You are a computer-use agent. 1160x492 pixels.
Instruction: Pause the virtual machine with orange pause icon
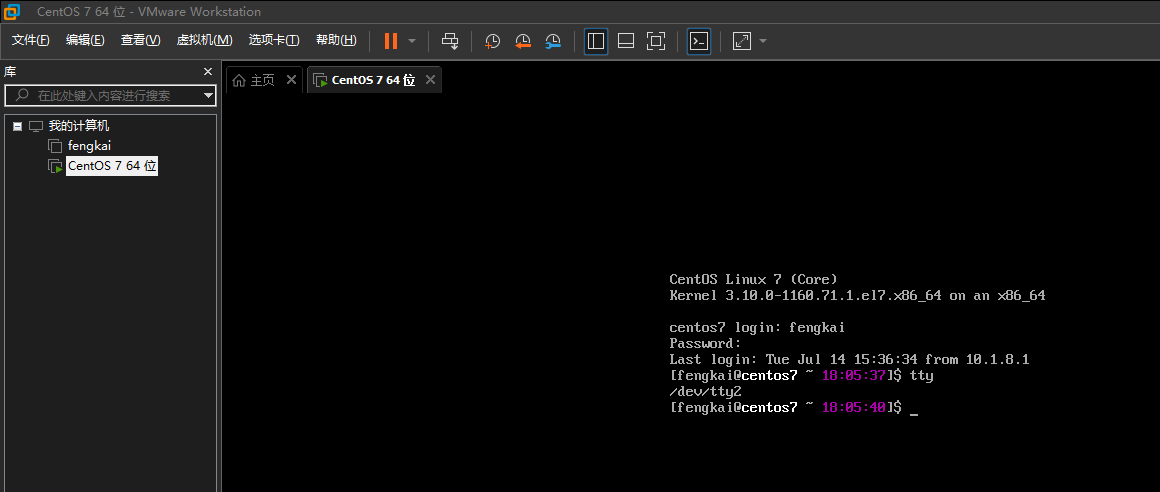click(391, 41)
